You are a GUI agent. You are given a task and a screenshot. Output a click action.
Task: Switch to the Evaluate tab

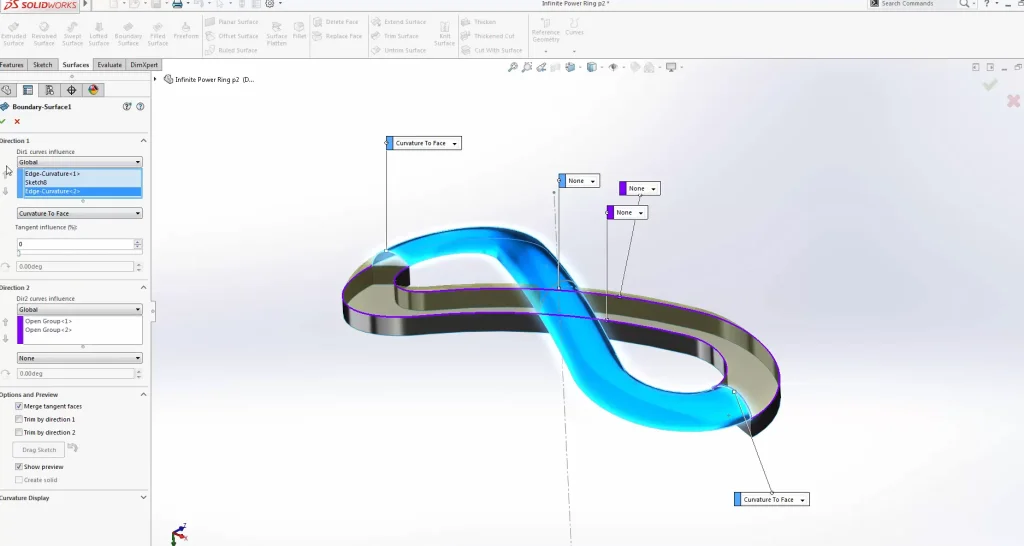109,65
